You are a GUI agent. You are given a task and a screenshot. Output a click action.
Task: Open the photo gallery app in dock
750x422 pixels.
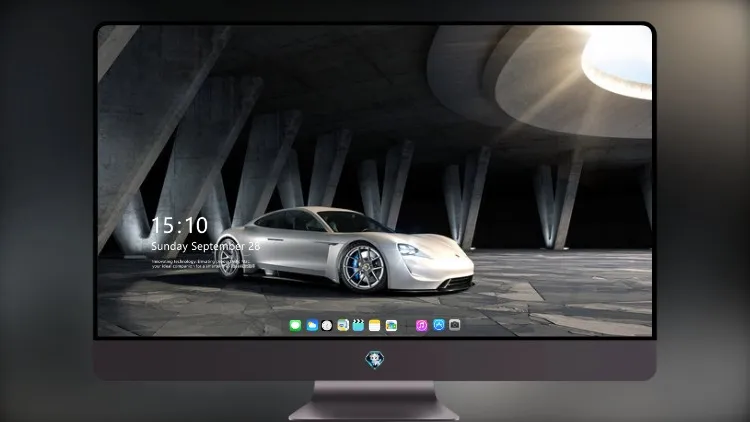tap(391, 325)
